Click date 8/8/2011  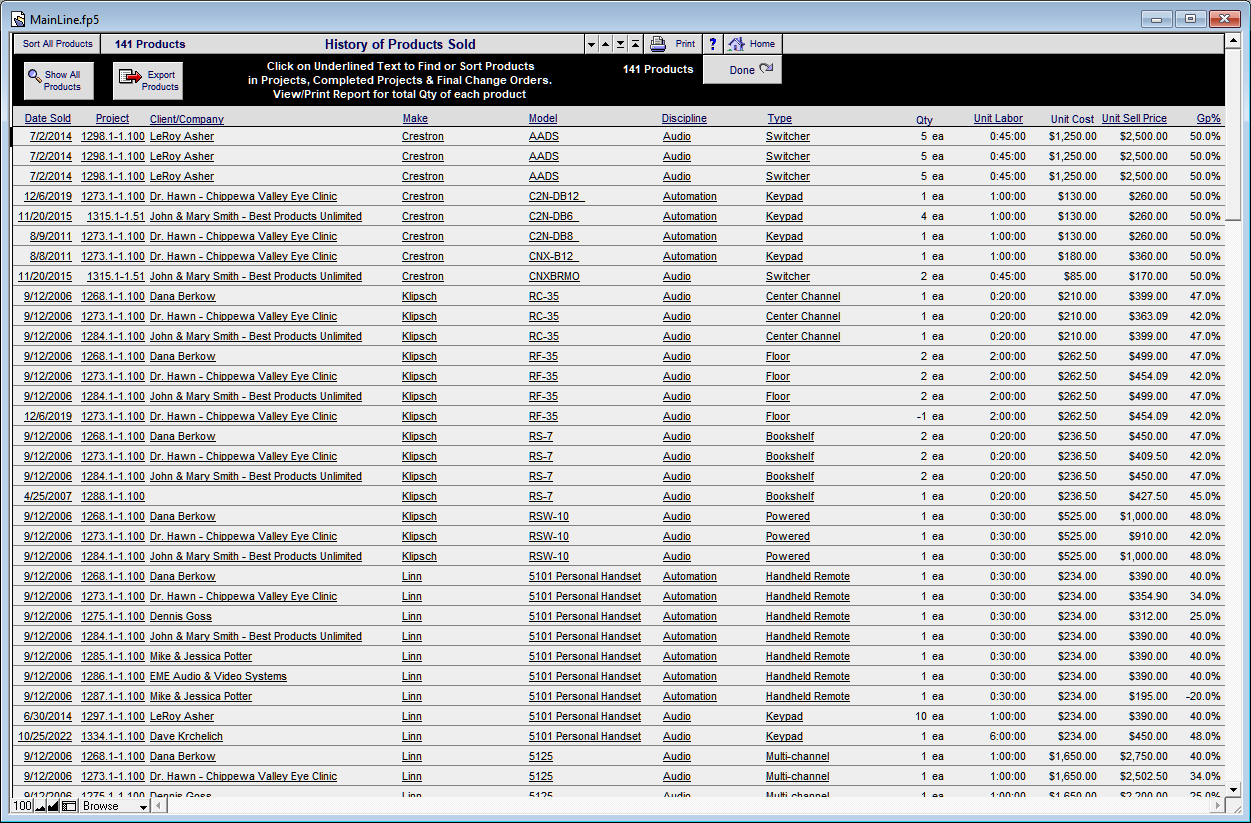[51, 256]
